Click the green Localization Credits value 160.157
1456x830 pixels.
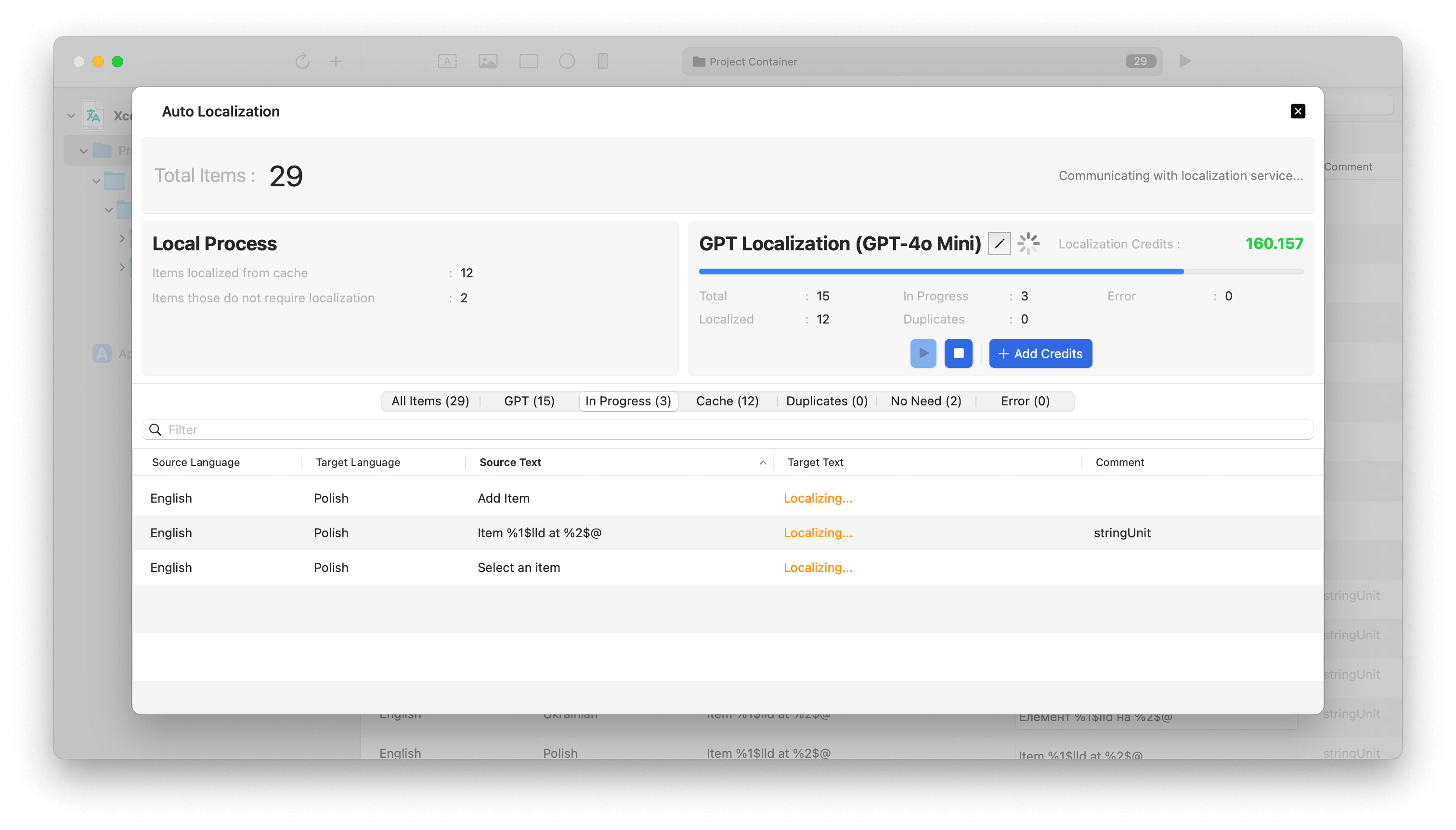pos(1274,244)
